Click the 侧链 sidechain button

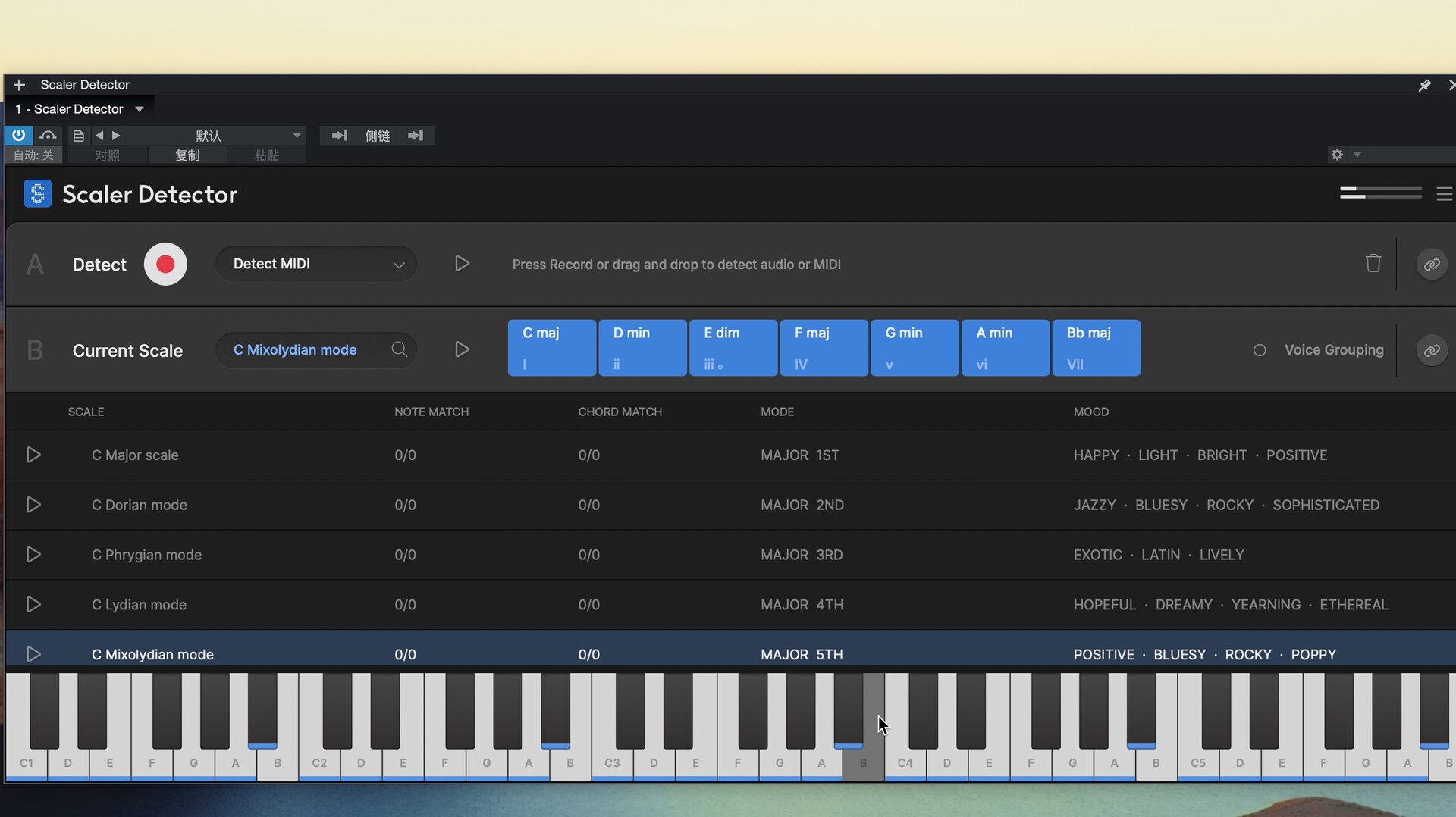[378, 135]
